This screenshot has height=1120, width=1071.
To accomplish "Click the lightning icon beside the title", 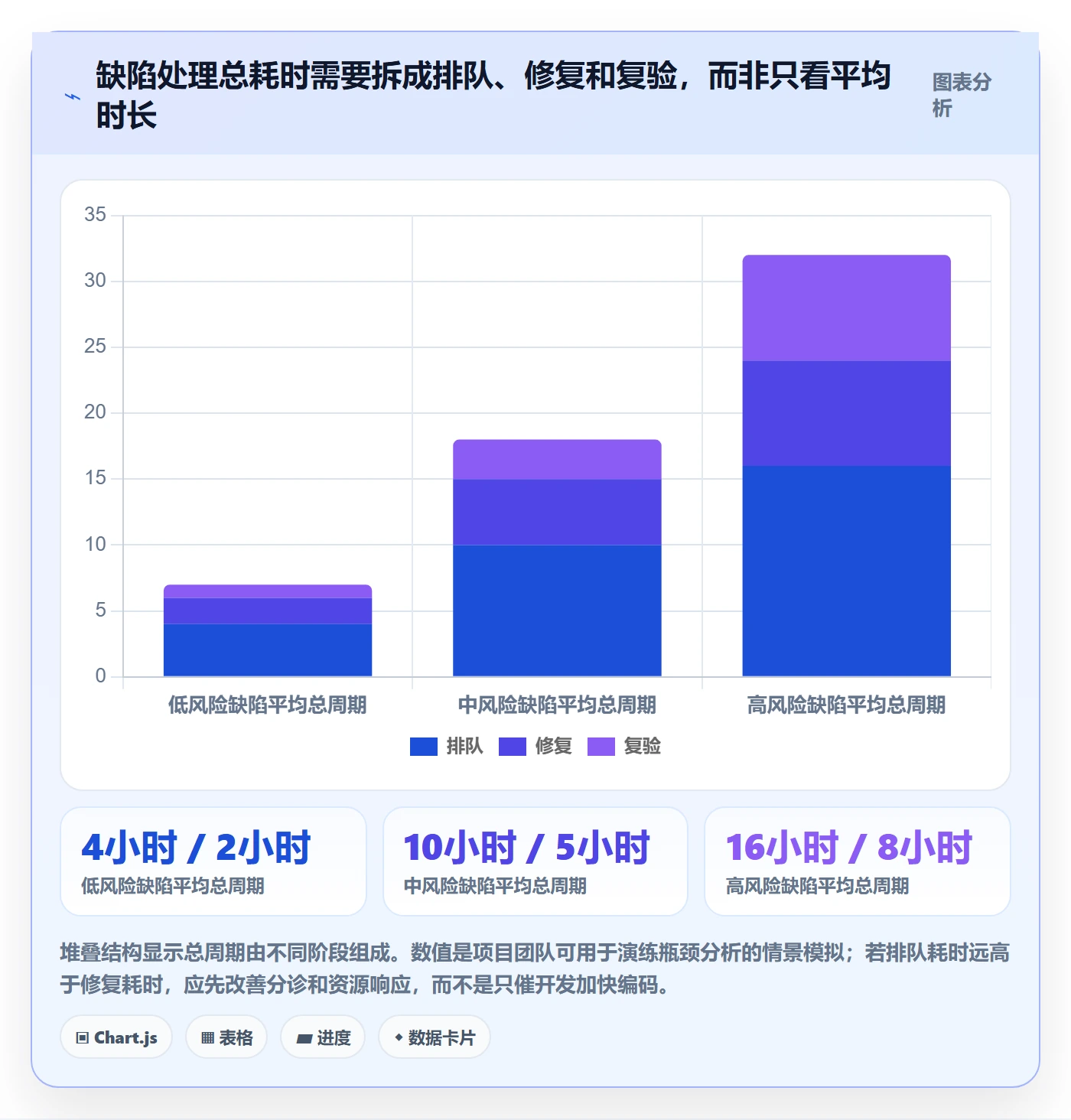I will click(73, 96).
